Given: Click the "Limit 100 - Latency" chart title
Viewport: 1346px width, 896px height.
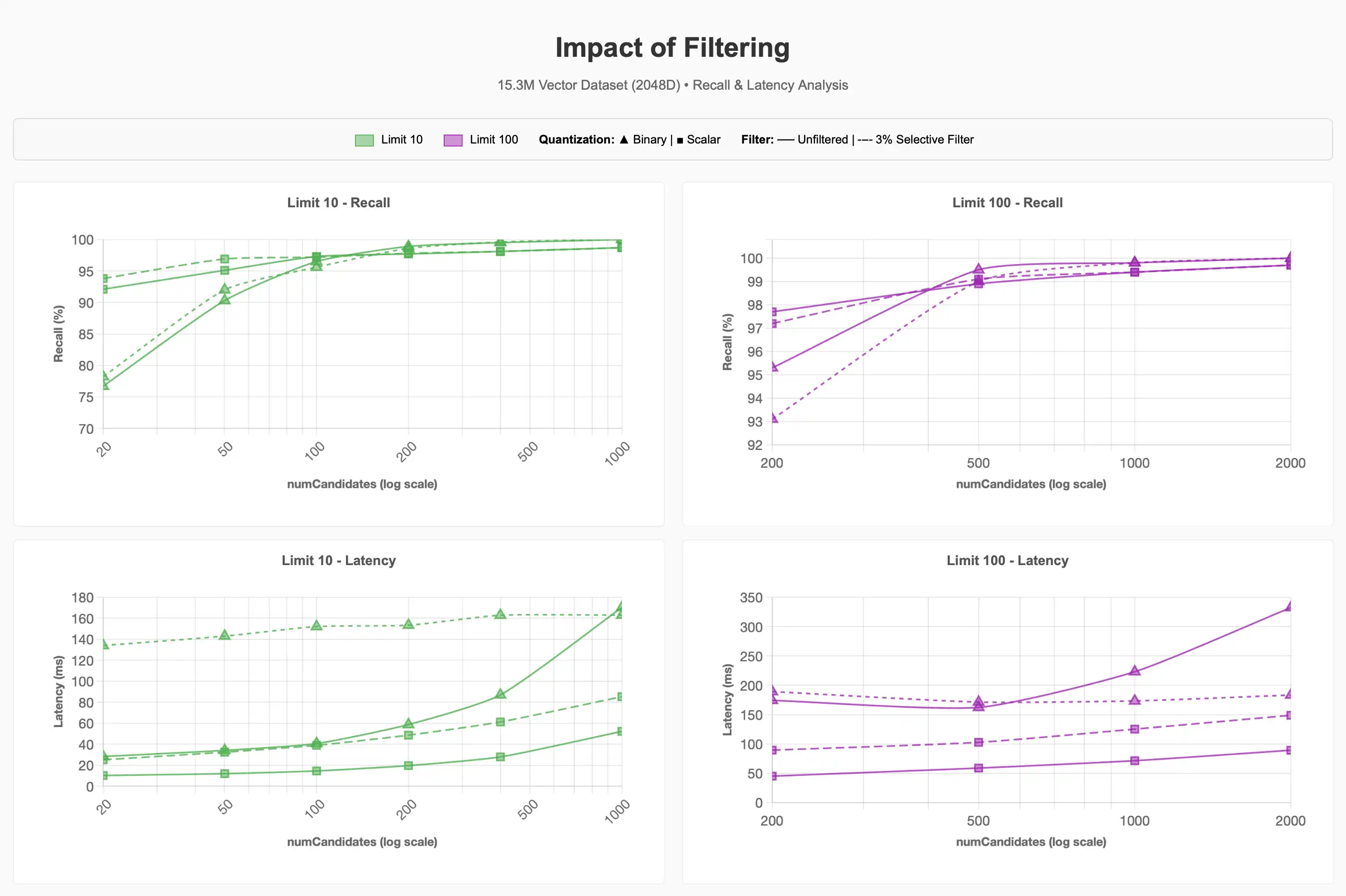Looking at the screenshot, I should tap(1007, 561).
